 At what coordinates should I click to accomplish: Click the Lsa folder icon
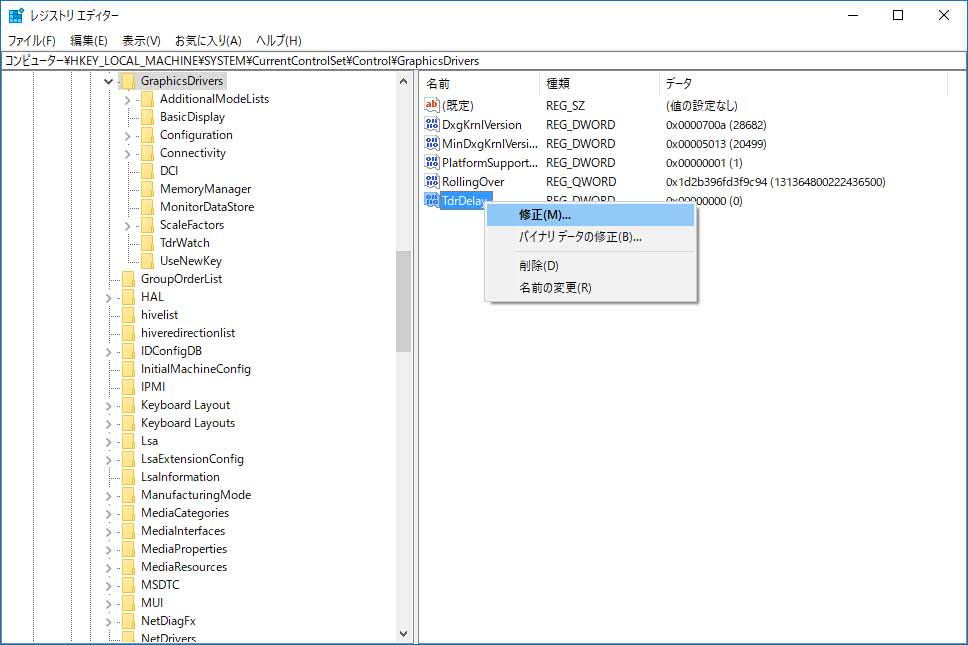point(128,441)
